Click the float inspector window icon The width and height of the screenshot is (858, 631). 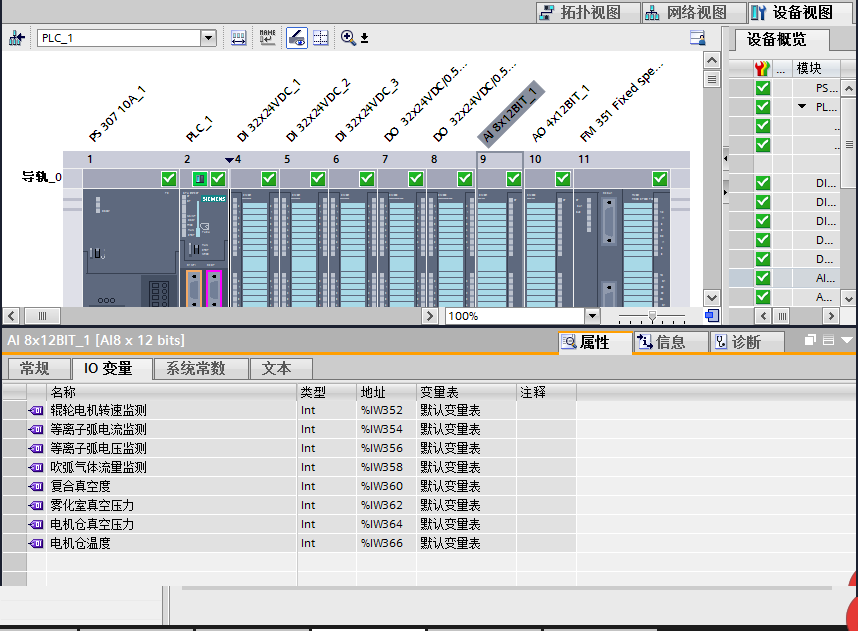tap(810, 340)
